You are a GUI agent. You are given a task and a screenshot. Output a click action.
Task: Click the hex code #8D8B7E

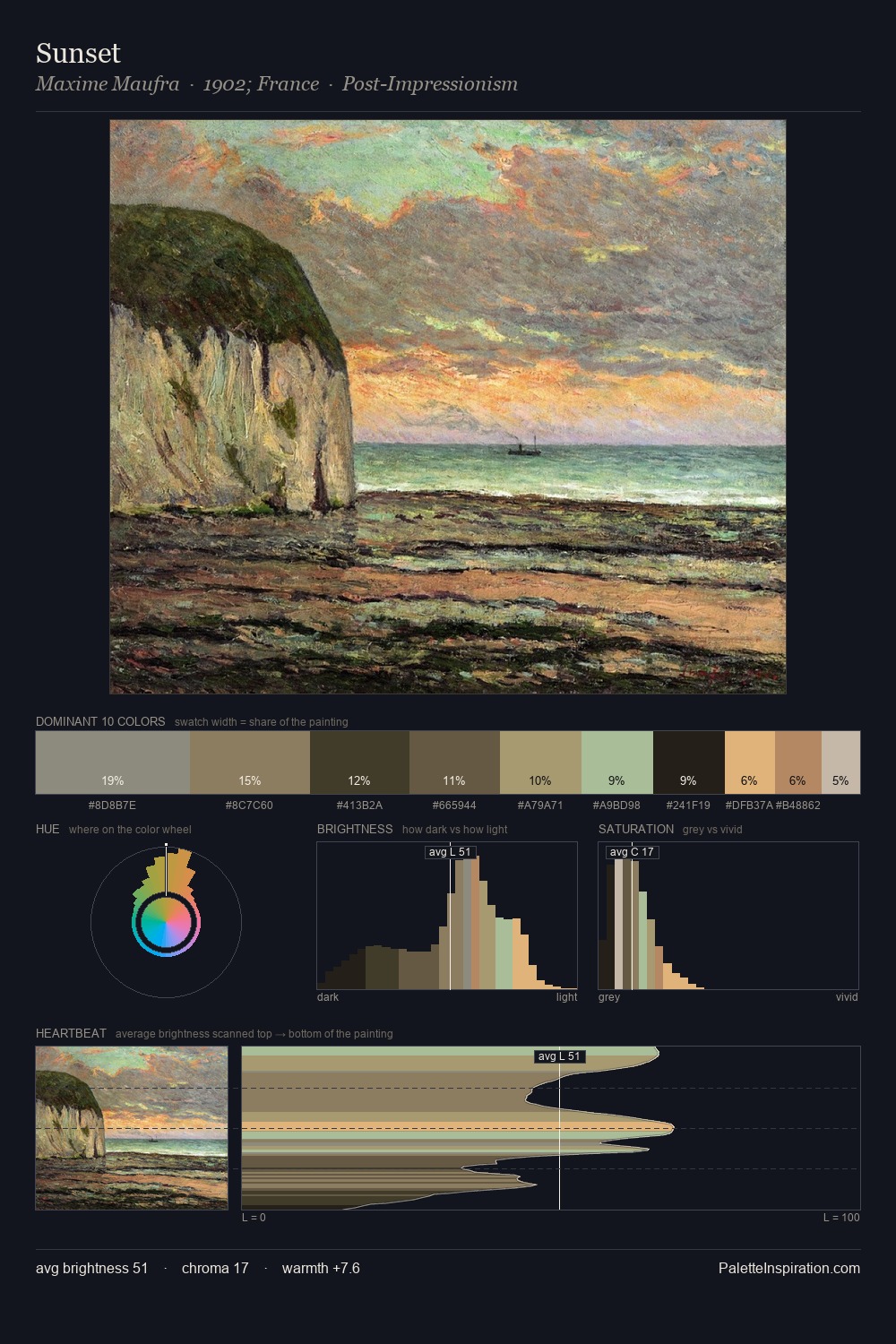(x=112, y=805)
